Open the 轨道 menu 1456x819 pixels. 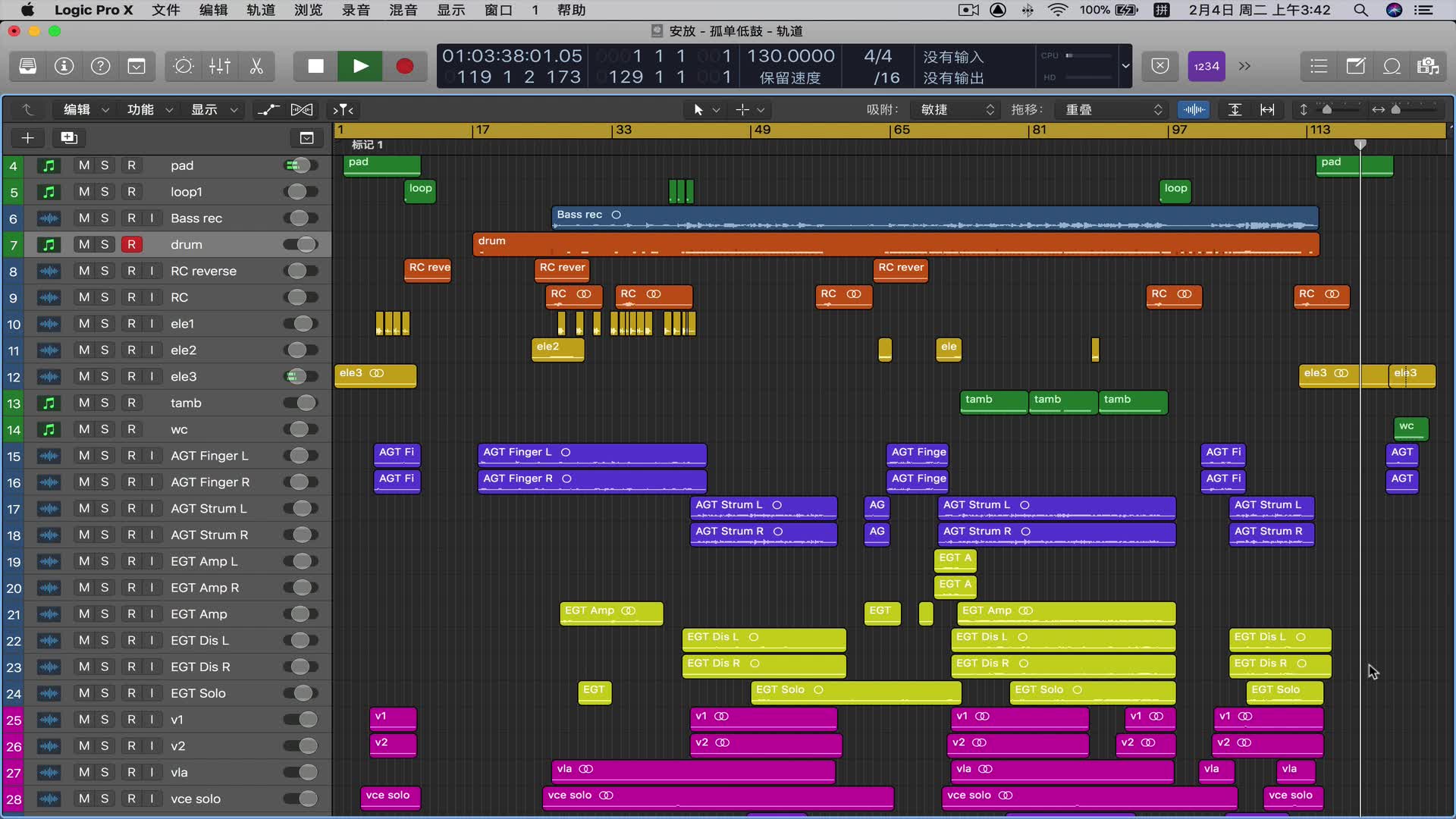tap(261, 10)
